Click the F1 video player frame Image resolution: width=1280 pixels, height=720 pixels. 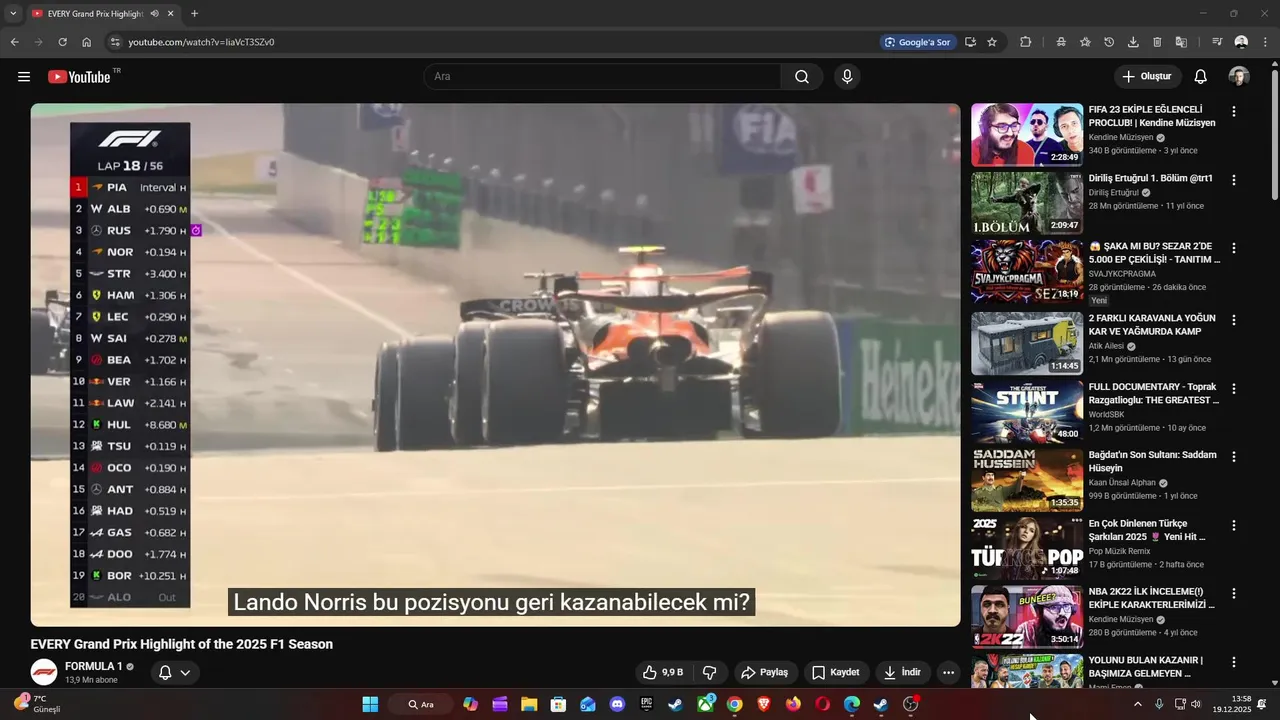click(495, 365)
